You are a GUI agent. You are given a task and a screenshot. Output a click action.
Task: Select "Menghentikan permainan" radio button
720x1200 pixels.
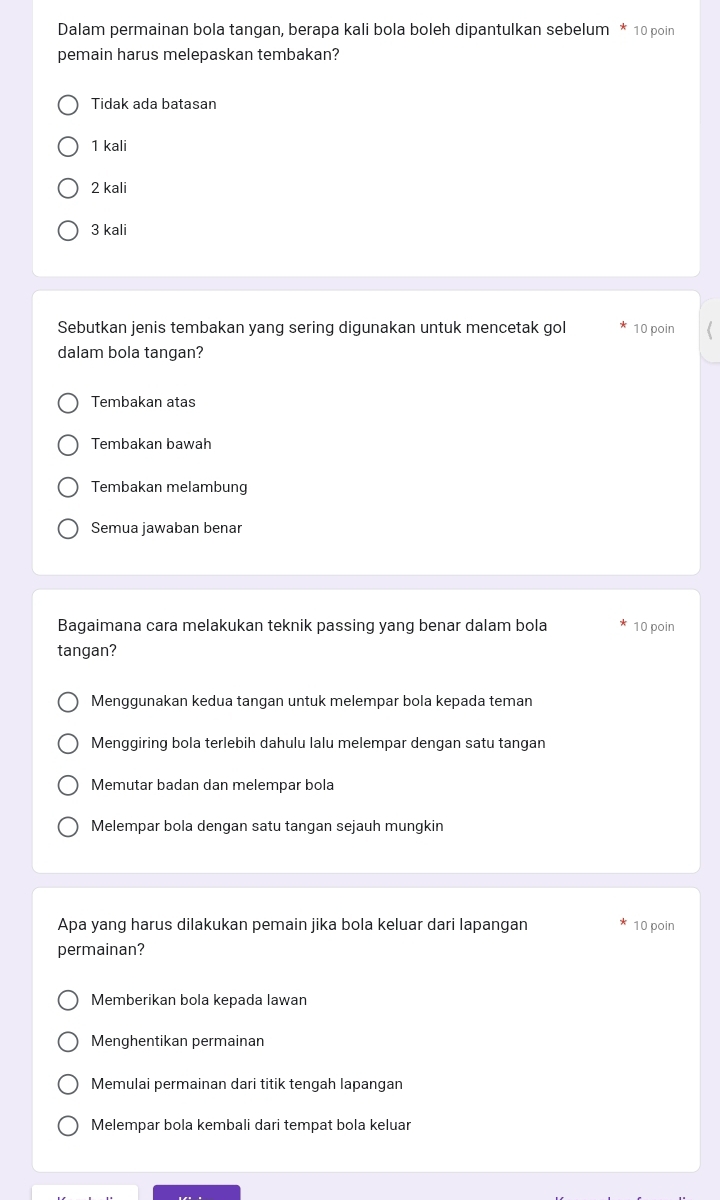coord(68,1042)
